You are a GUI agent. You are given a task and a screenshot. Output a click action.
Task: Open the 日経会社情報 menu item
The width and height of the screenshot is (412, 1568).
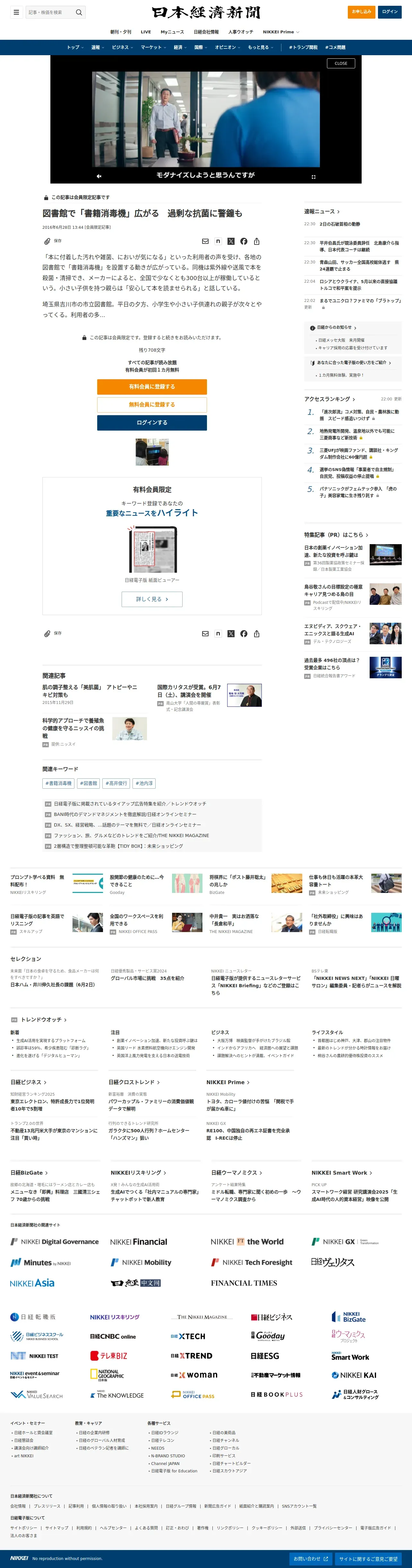[x=206, y=32]
